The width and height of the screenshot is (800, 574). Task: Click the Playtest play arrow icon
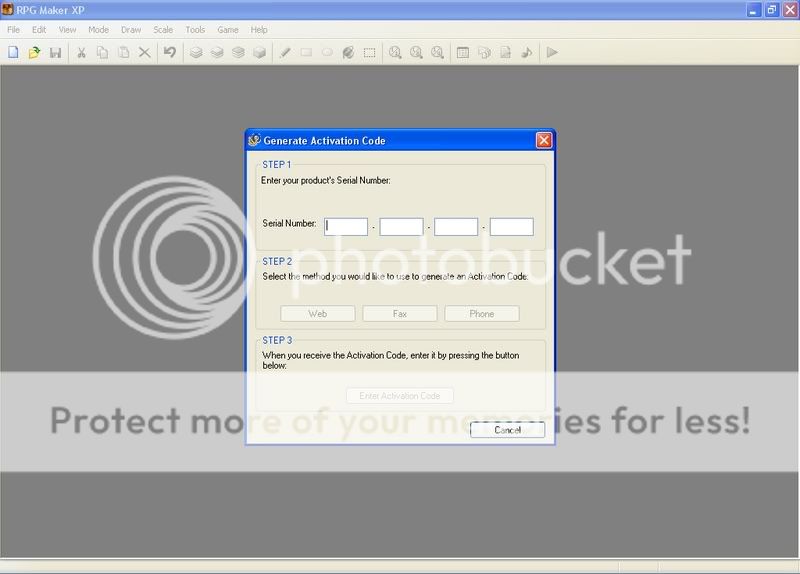(551, 52)
